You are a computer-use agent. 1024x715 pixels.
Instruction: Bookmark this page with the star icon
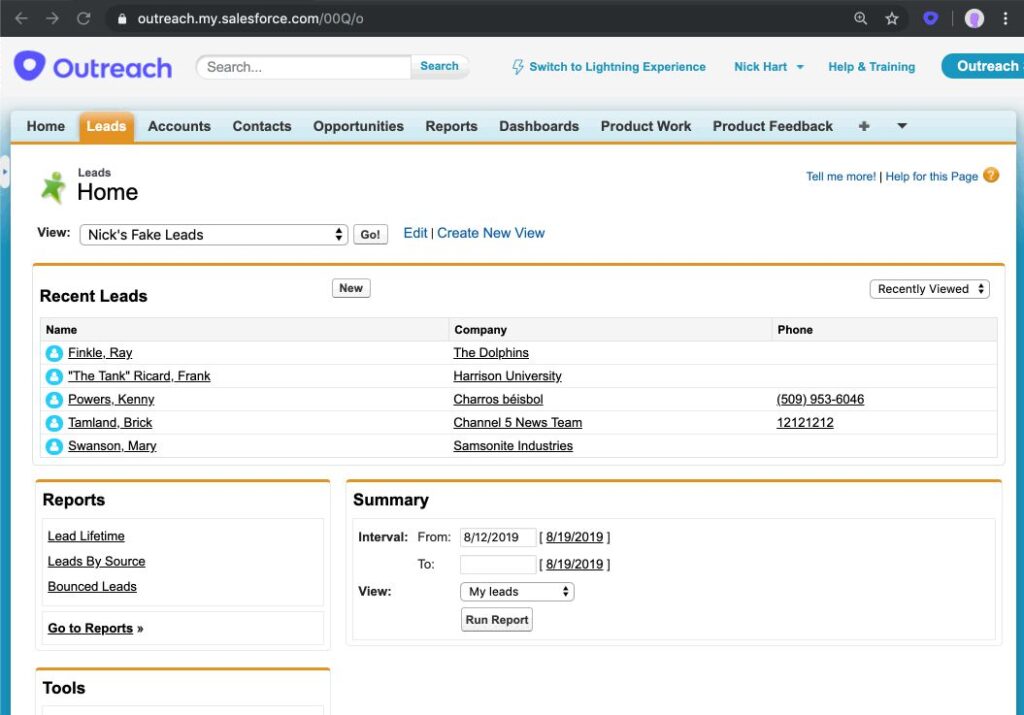pyautogui.click(x=892, y=18)
